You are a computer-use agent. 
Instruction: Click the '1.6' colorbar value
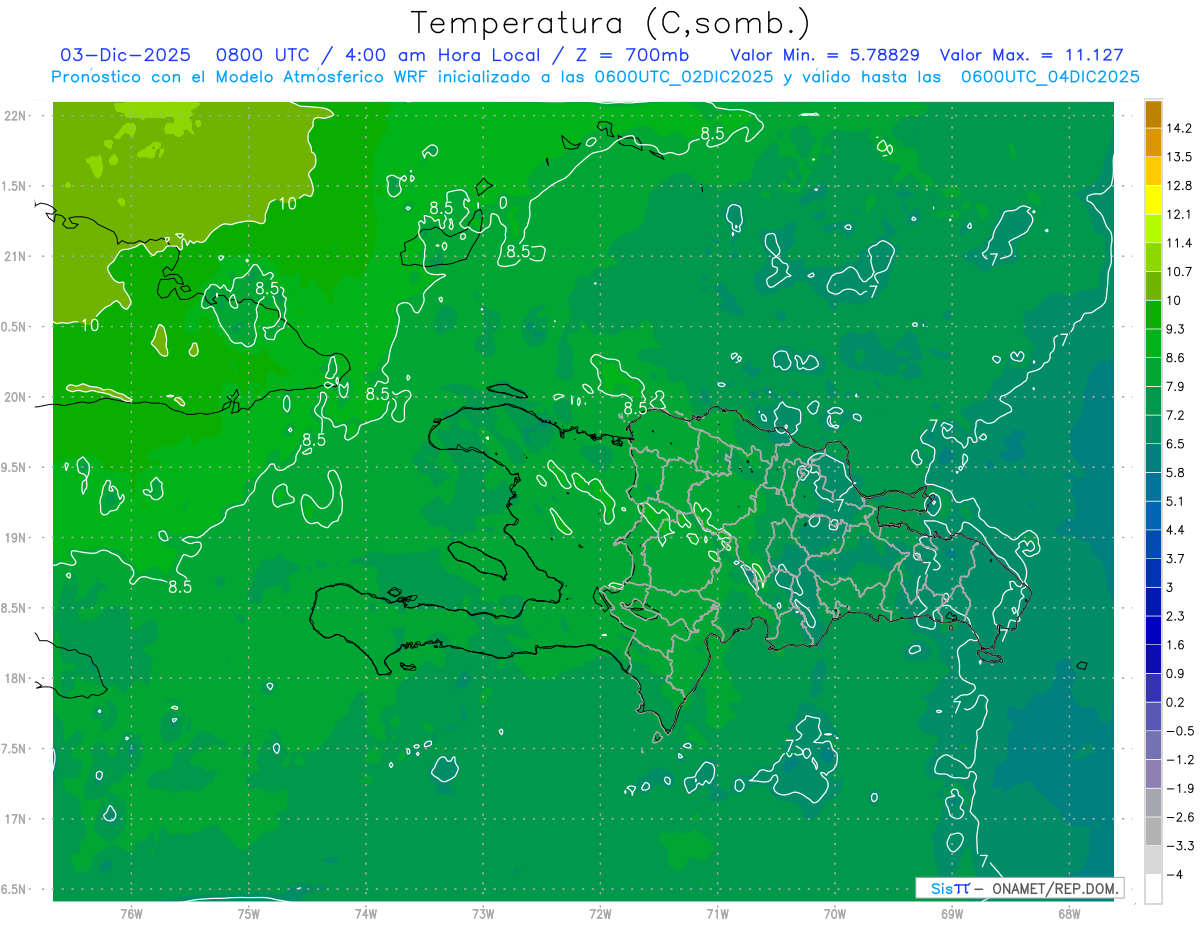point(1176,645)
